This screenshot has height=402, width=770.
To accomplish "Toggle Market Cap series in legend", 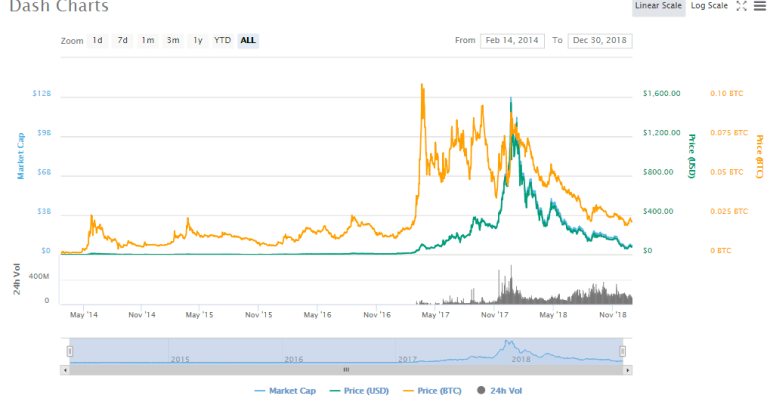I will (285, 391).
